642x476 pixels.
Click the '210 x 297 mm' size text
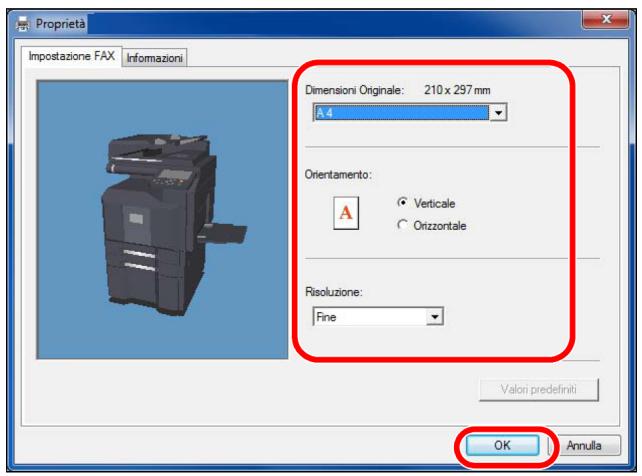click(457, 90)
